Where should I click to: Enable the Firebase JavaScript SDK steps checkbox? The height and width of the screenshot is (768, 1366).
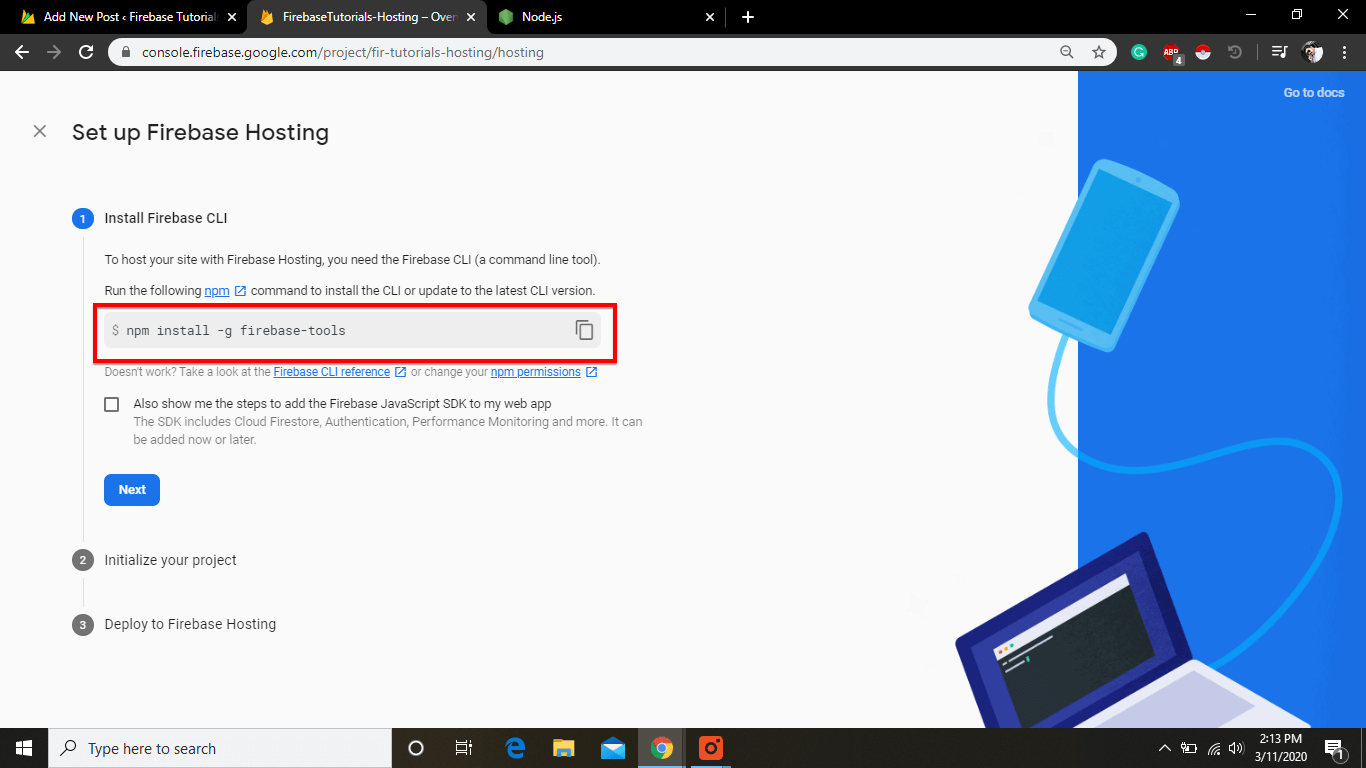112,404
